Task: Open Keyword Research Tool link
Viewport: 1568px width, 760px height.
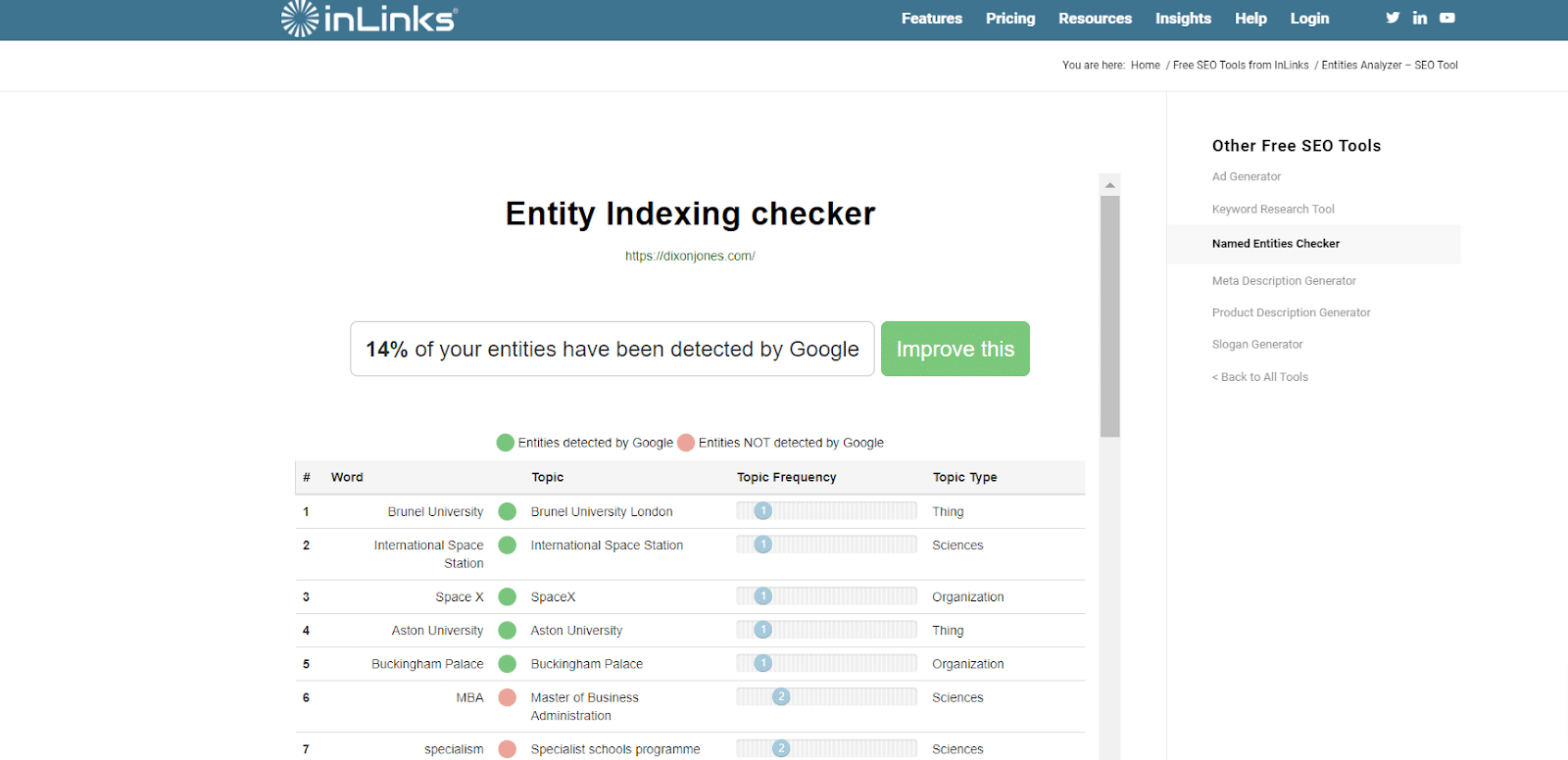Action: (x=1273, y=209)
